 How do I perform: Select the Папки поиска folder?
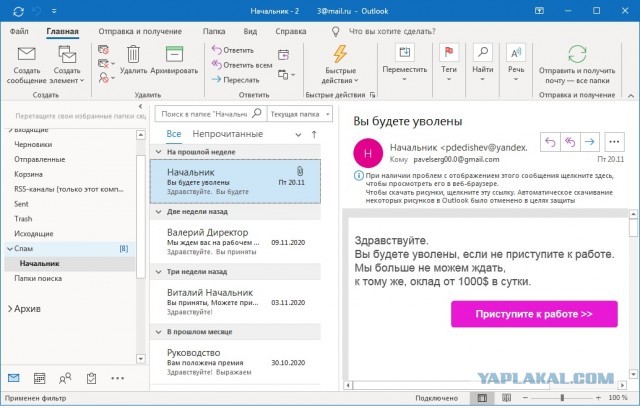(x=38, y=279)
